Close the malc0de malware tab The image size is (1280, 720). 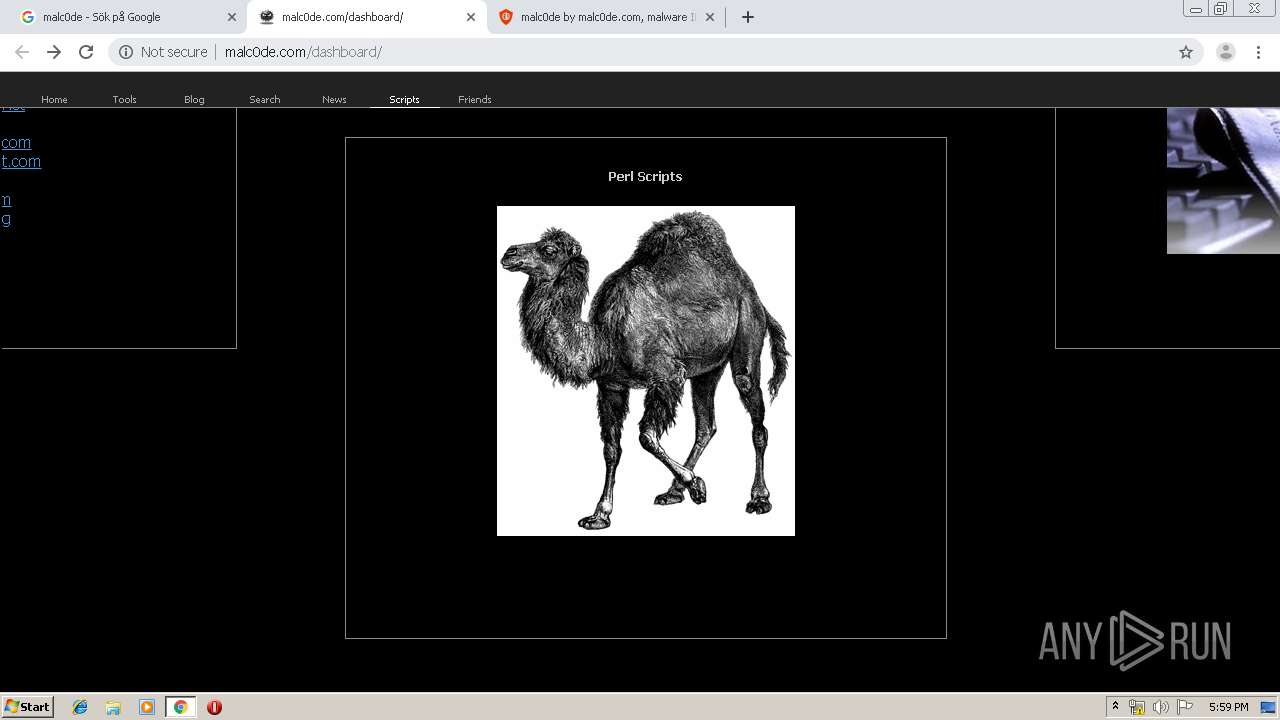(x=710, y=17)
